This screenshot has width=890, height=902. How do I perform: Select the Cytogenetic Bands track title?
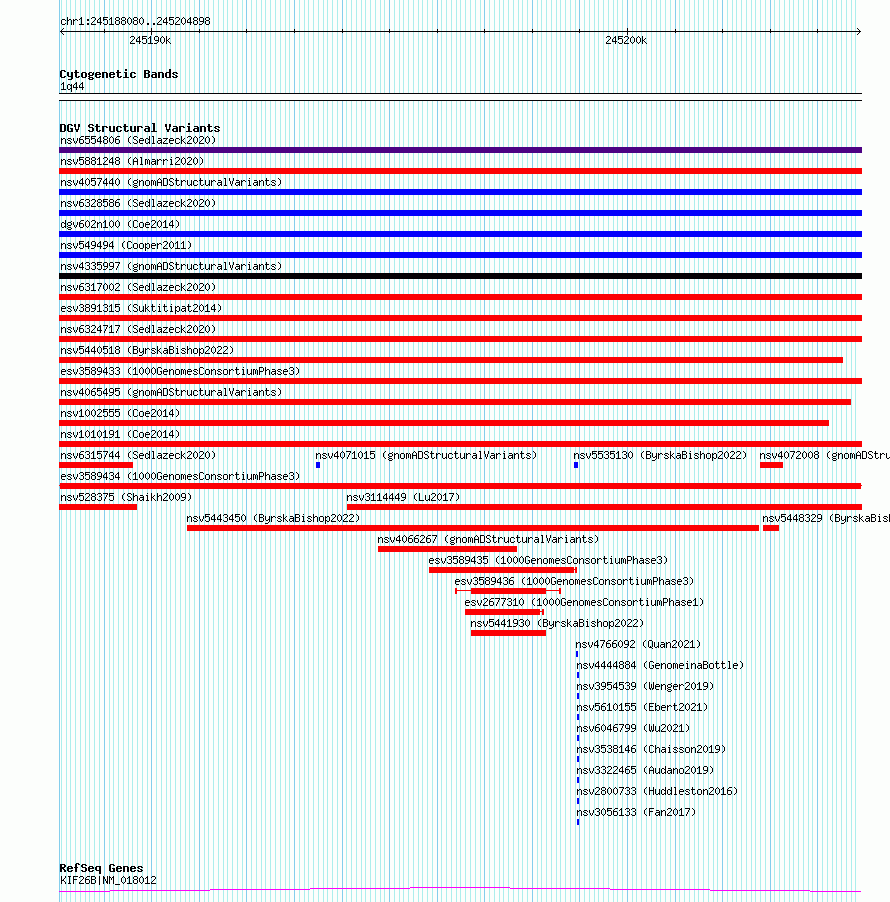(x=119, y=74)
